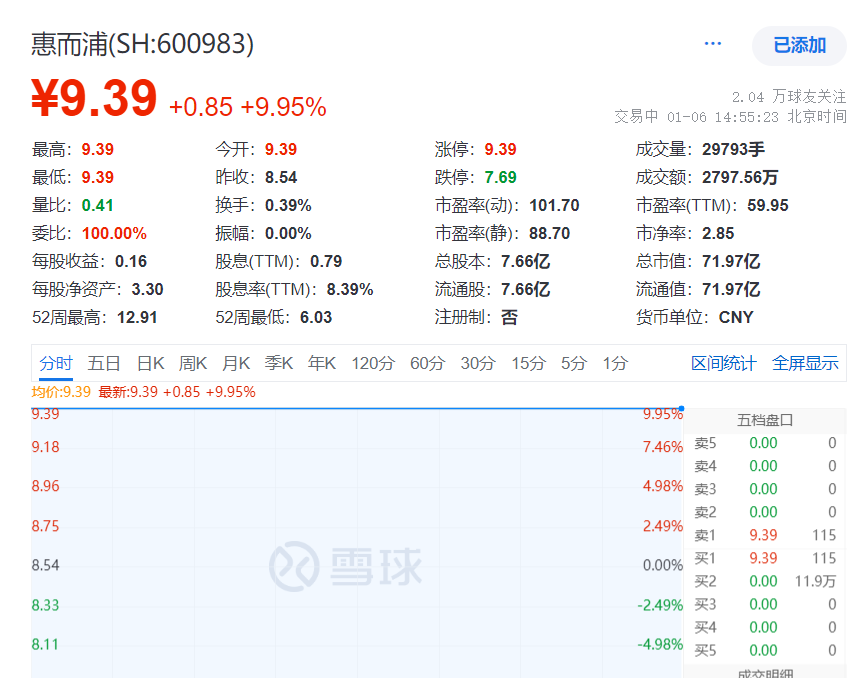Click the 成交量 value 29793手
The image size is (859, 678).
pyautogui.click(x=733, y=149)
